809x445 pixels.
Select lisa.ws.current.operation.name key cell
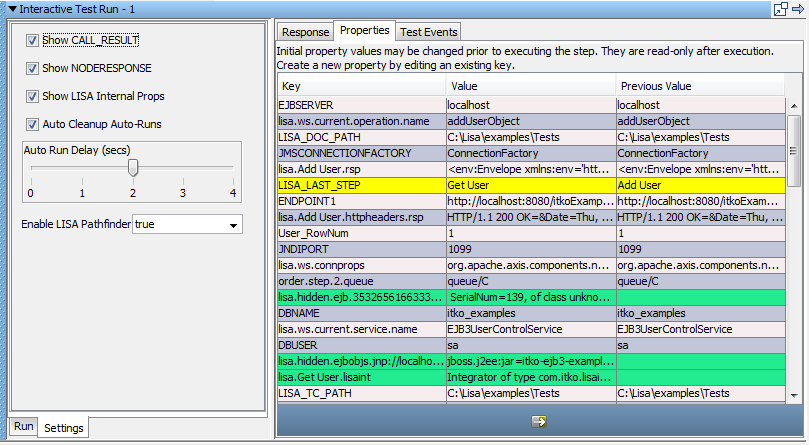tap(362, 121)
